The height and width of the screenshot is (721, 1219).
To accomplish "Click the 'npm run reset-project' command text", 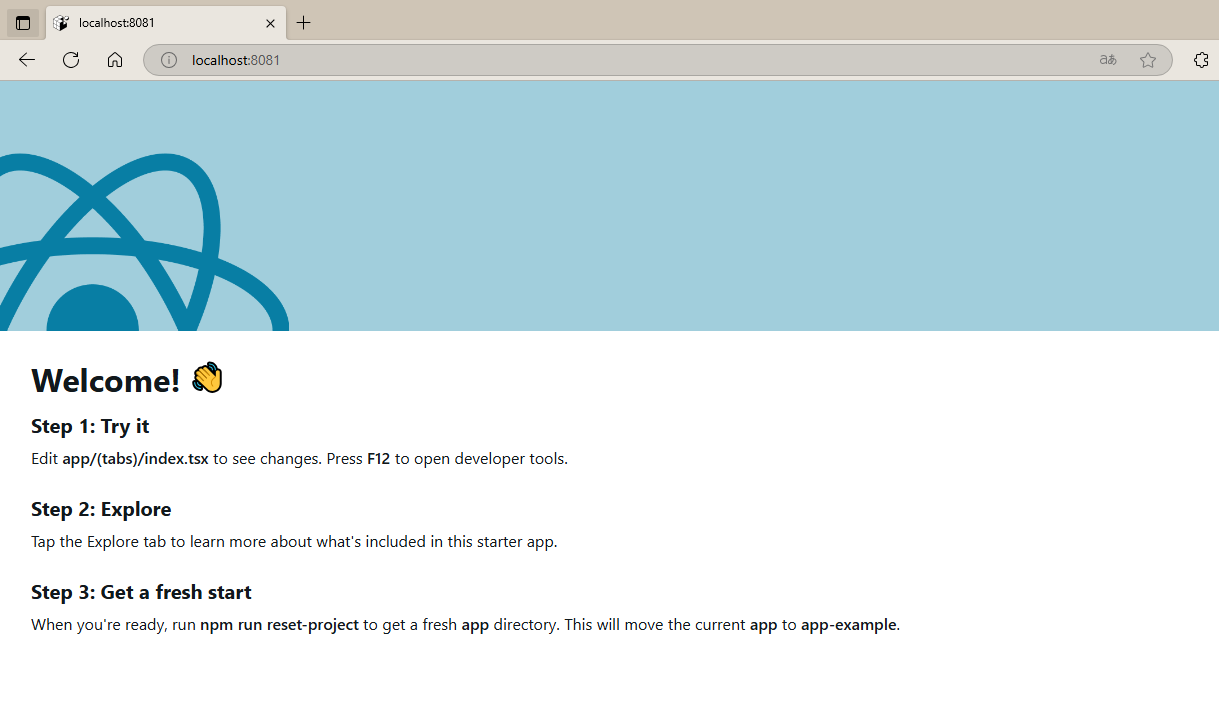I will point(279,625).
